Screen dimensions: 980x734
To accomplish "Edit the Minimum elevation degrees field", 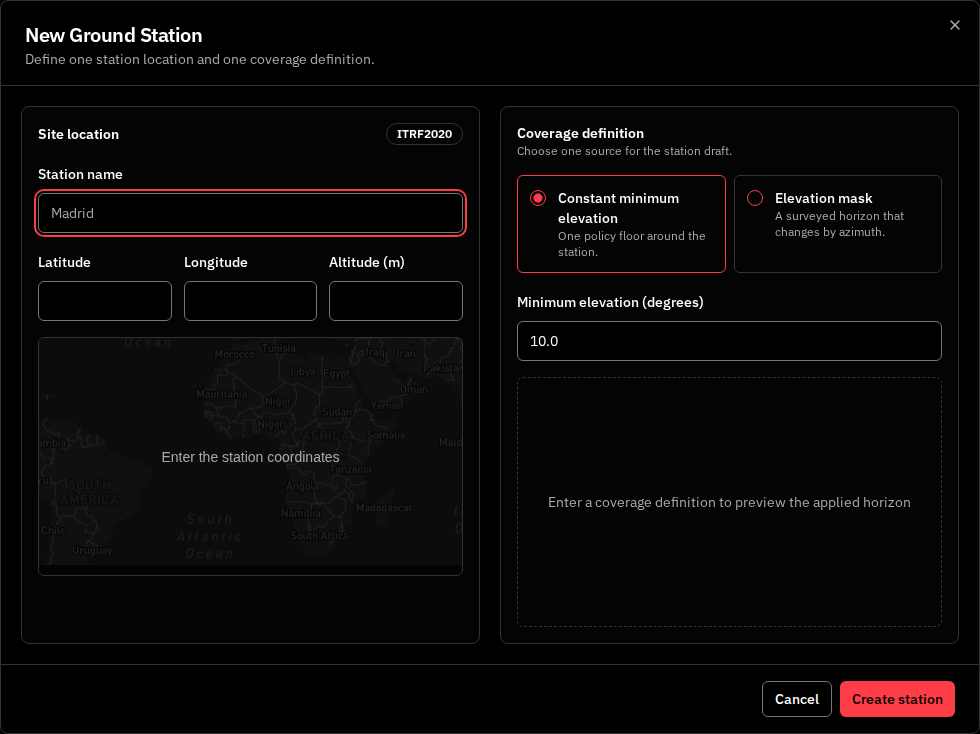I will 729,341.
